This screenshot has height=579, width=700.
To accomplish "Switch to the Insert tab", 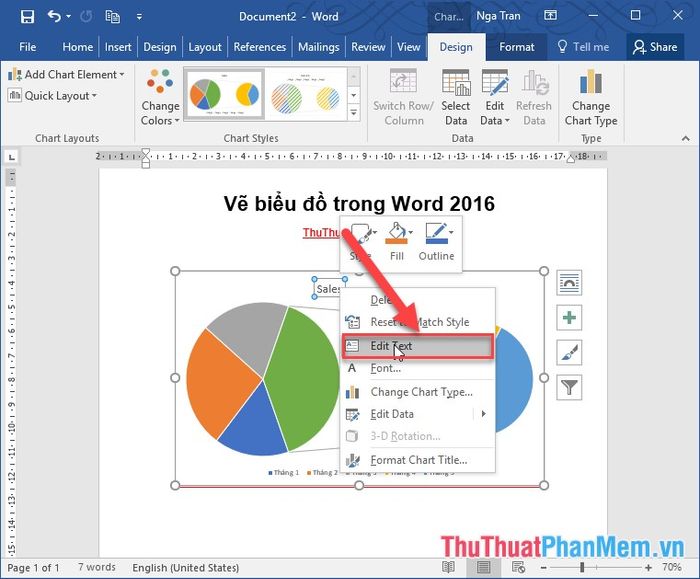I will [x=118, y=47].
